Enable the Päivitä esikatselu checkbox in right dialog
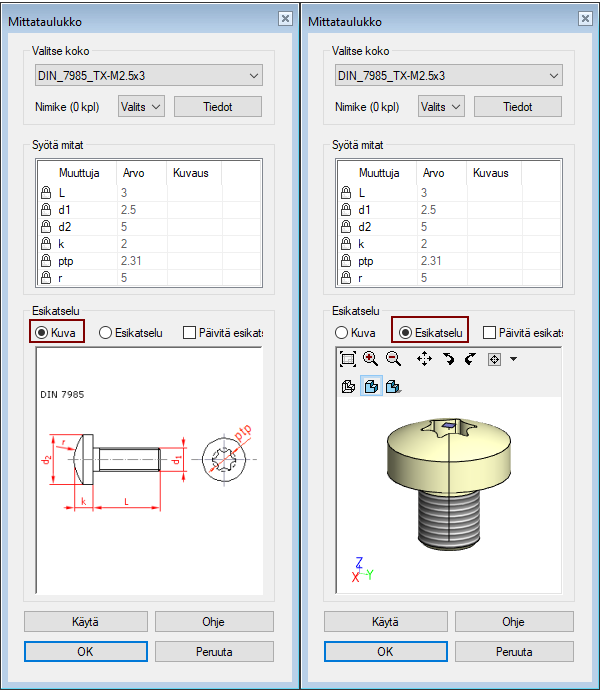This screenshot has height=690, width=600. coord(490,332)
